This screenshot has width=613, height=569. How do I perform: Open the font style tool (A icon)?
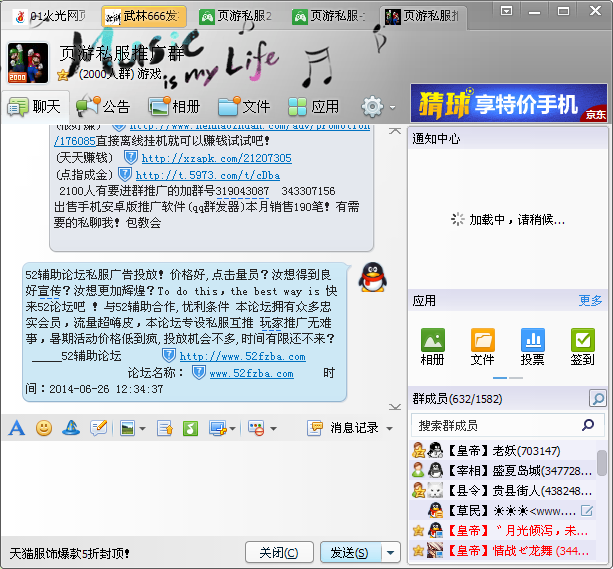coord(17,428)
